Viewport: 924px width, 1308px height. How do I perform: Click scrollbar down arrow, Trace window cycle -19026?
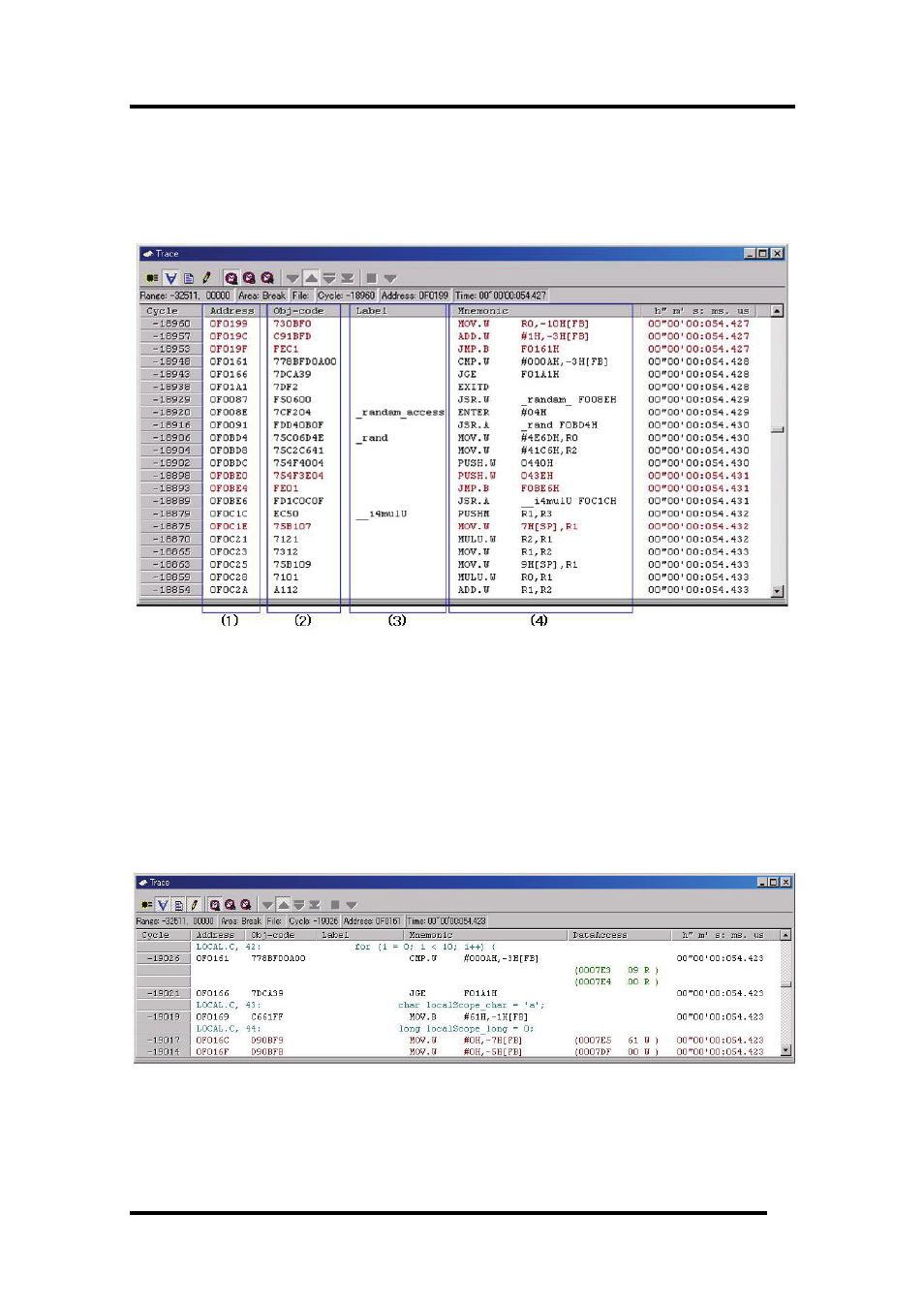pos(785,1050)
